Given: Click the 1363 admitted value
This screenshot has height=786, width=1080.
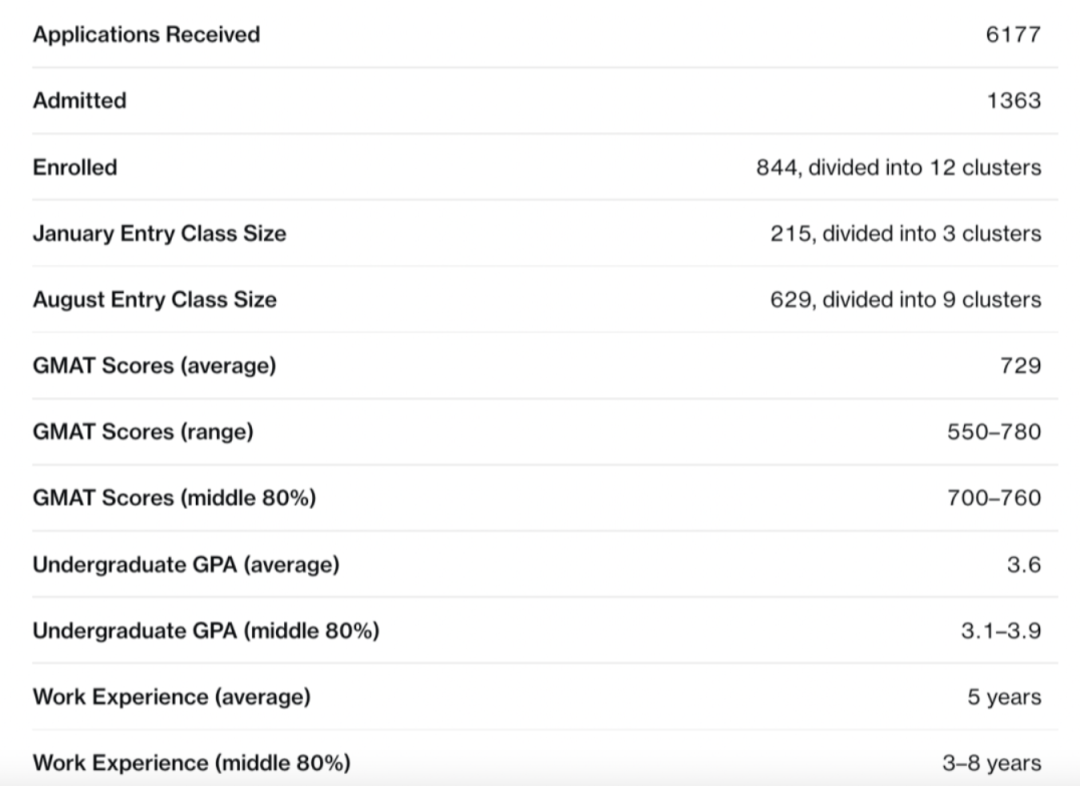Looking at the screenshot, I should click(x=1013, y=101).
